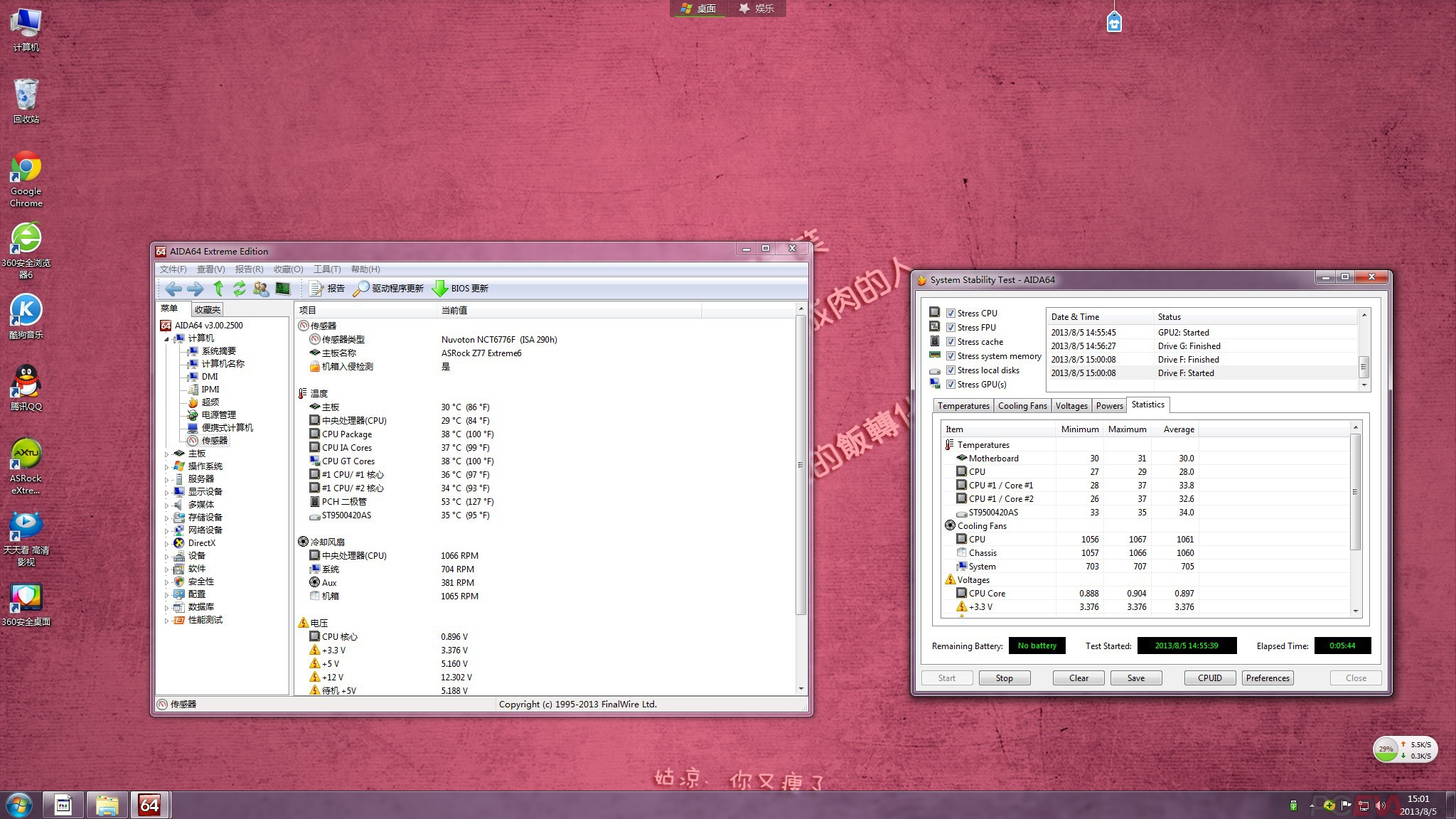This screenshot has height=819, width=1456.
Task: Click the Stop button
Action: tap(1004, 678)
